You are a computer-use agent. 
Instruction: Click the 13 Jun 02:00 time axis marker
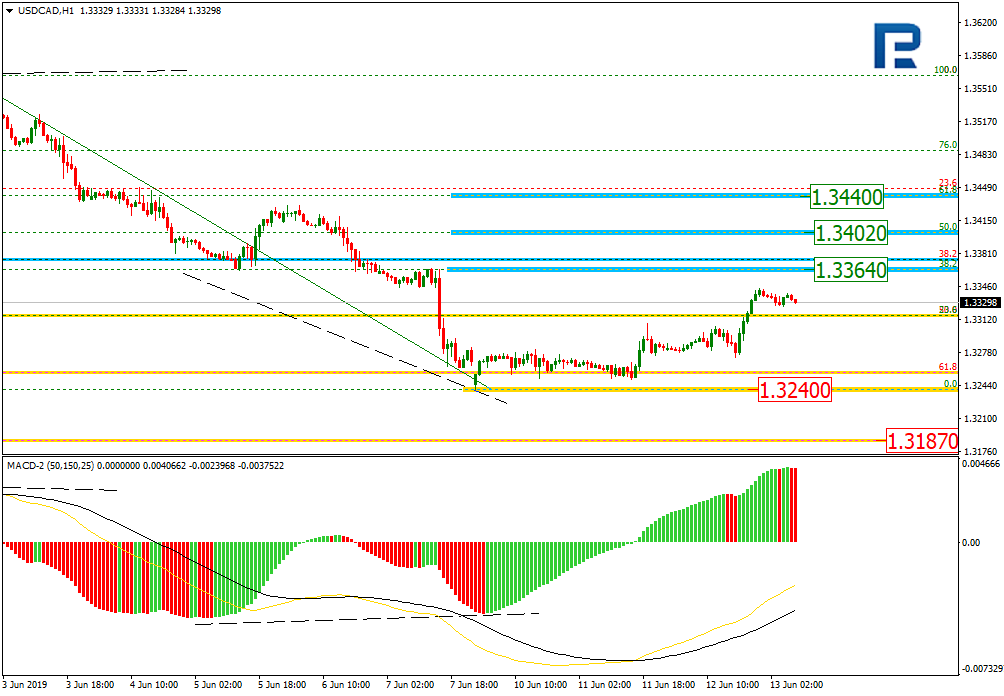point(796,684)
